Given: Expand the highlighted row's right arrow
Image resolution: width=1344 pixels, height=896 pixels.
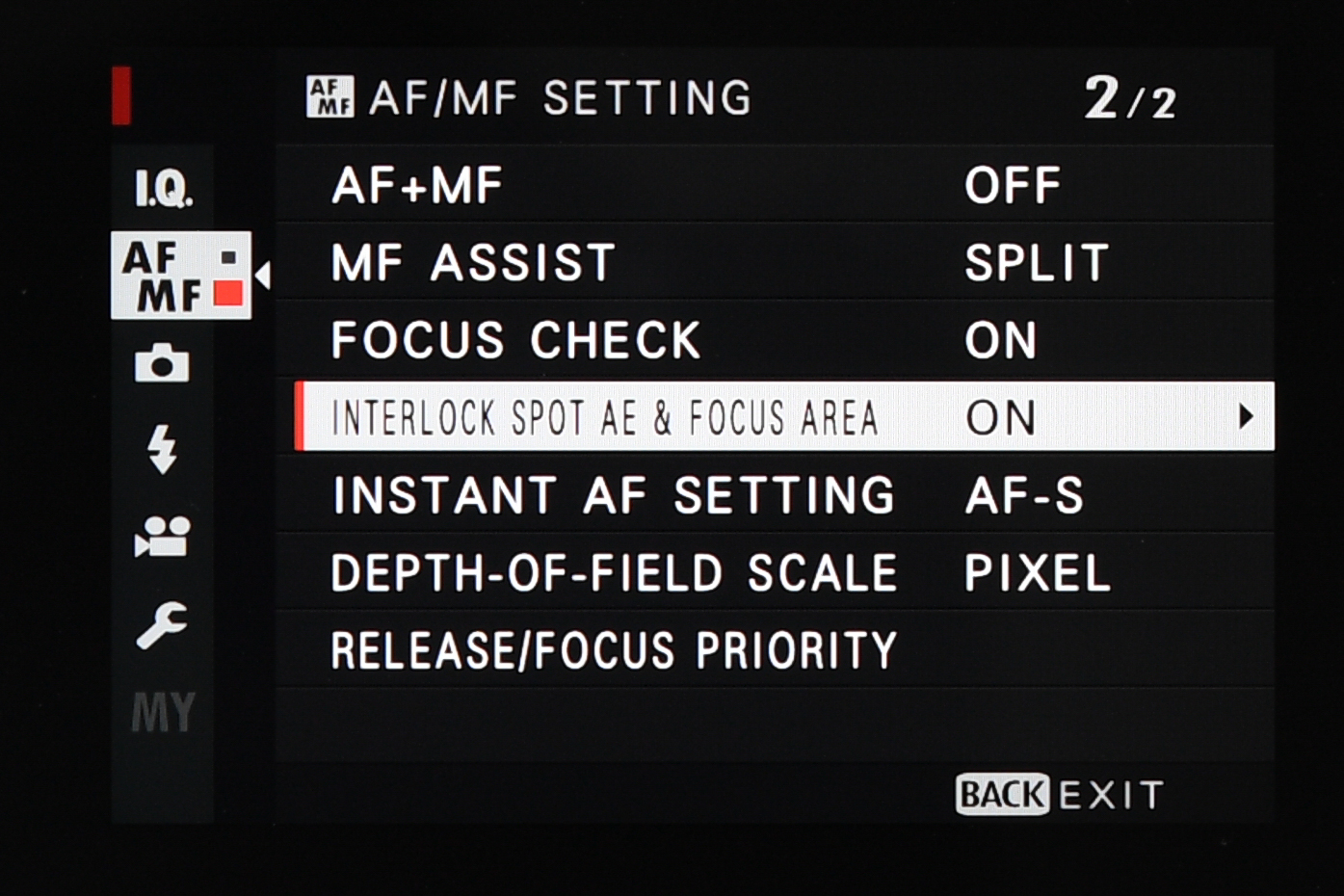Looking at the screenshot, I should coord(1247,417).
